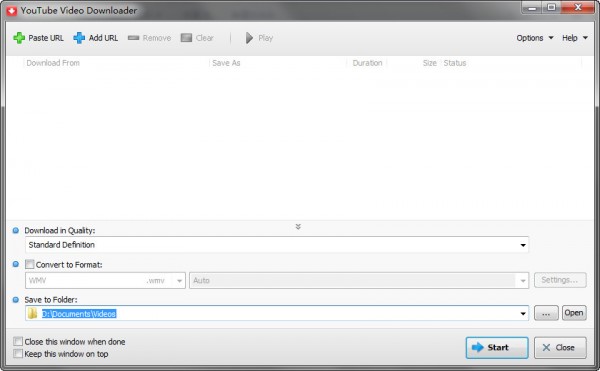This screenshot has width=600, height=371.
Task: Click the Play triangle icon
Action: pyautogui.click(x=249, y=38)
